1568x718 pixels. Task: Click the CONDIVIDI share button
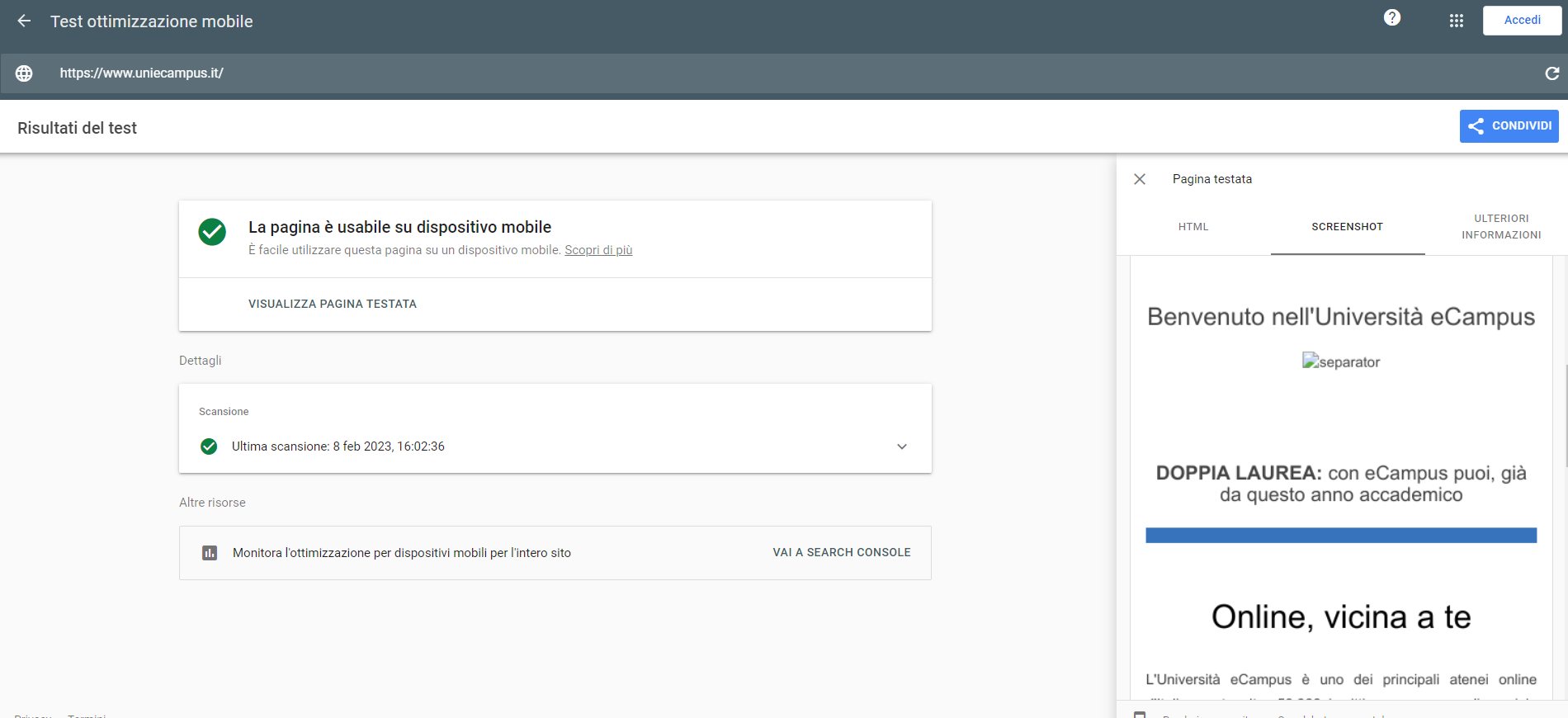click(1509, 126)
